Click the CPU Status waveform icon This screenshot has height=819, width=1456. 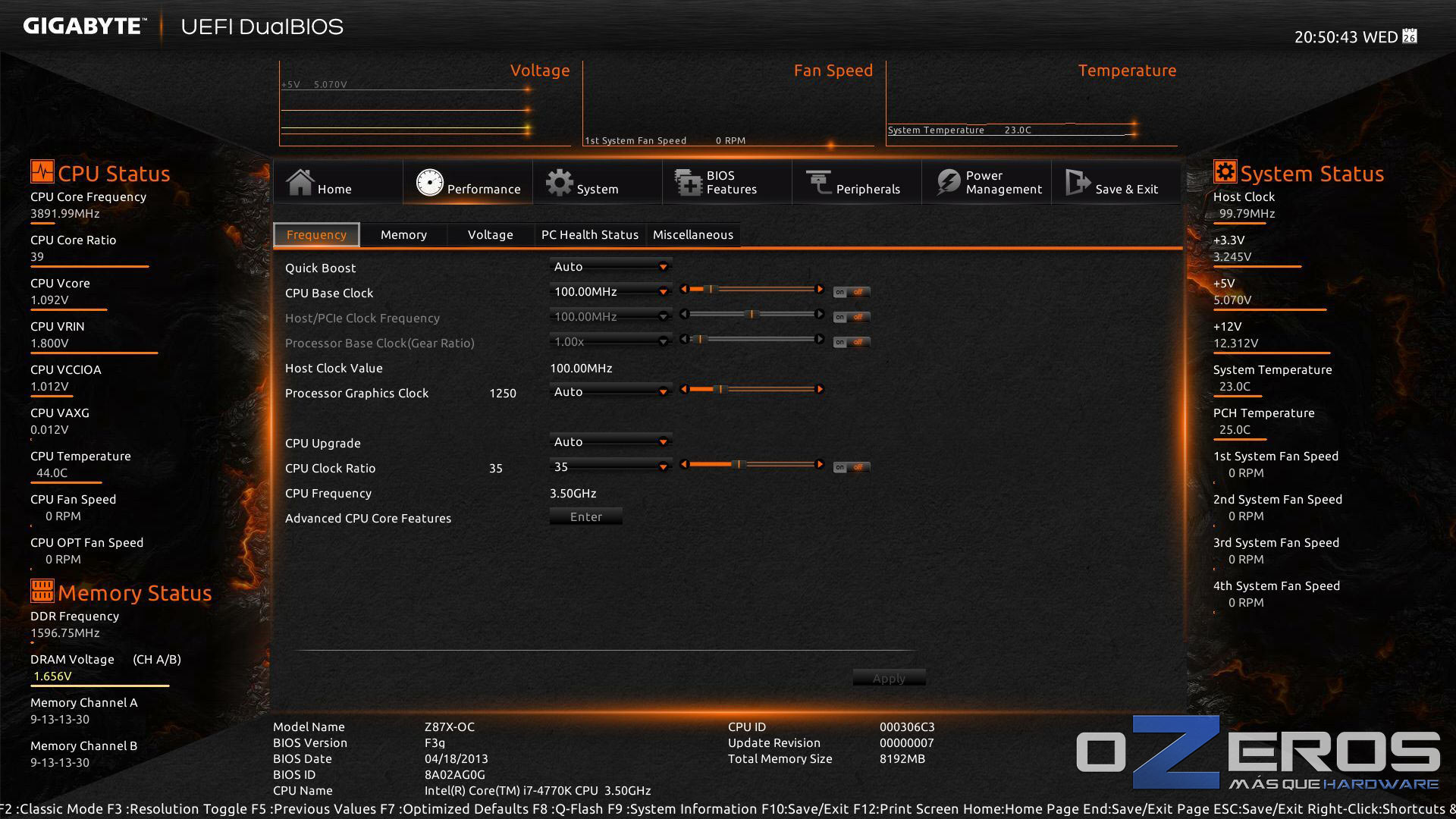point(42,171)
